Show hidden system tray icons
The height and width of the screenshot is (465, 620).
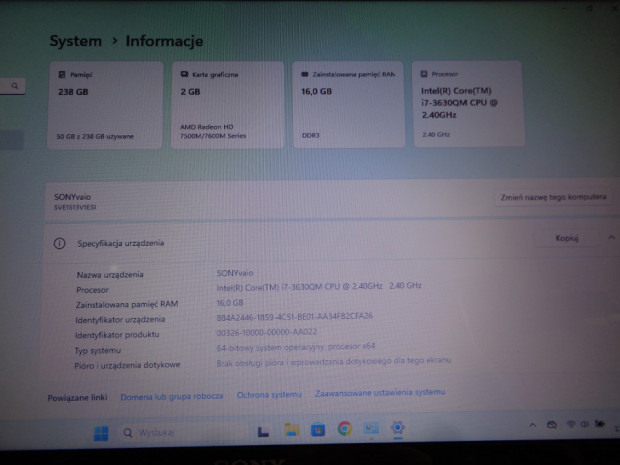click(533, 425)
